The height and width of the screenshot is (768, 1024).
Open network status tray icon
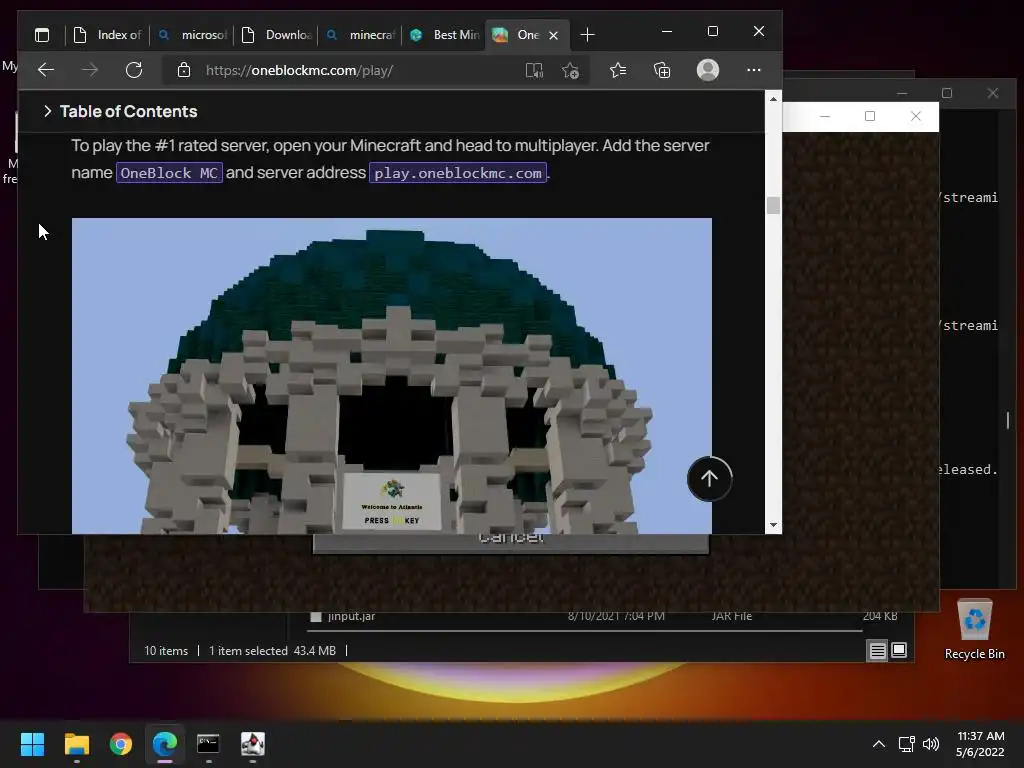(906, 744)
